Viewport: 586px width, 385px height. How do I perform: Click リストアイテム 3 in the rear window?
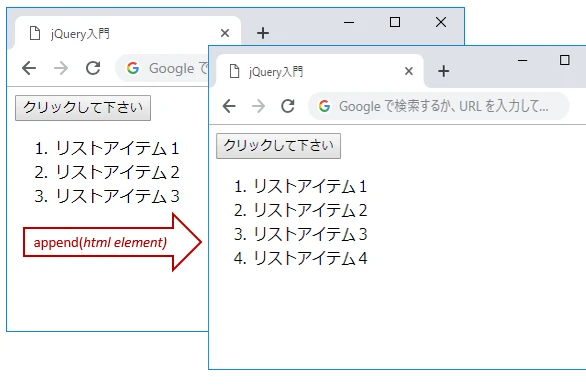click(x=117, y=196)
